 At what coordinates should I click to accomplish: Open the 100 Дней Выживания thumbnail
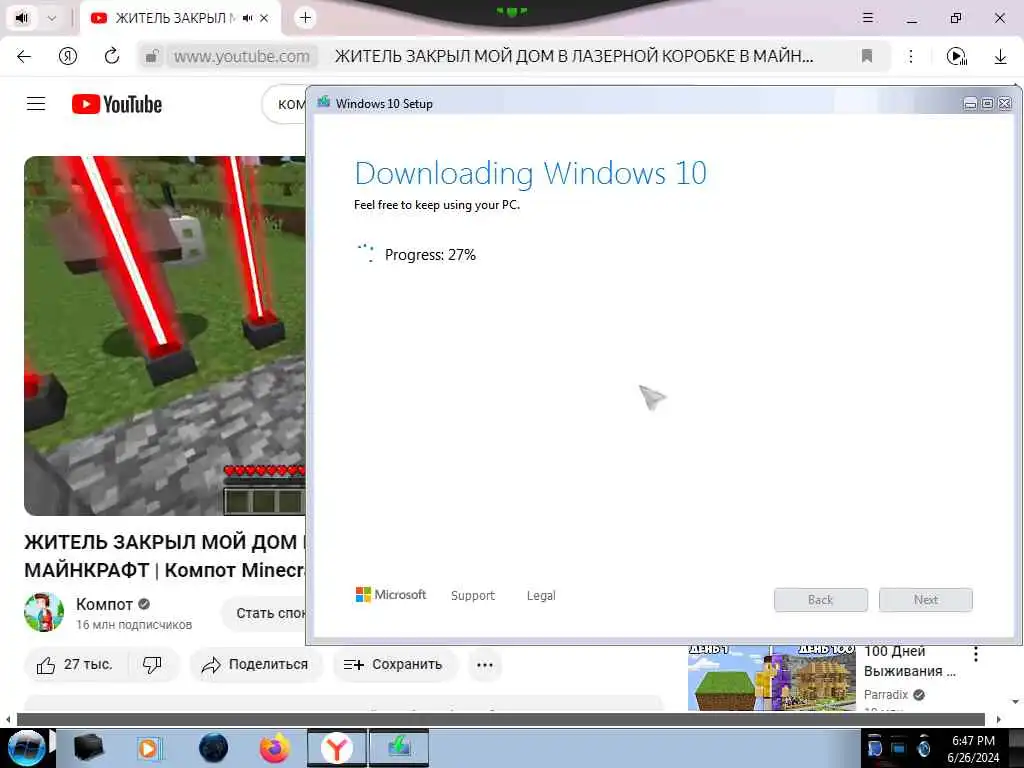click(x=771, y=678)
